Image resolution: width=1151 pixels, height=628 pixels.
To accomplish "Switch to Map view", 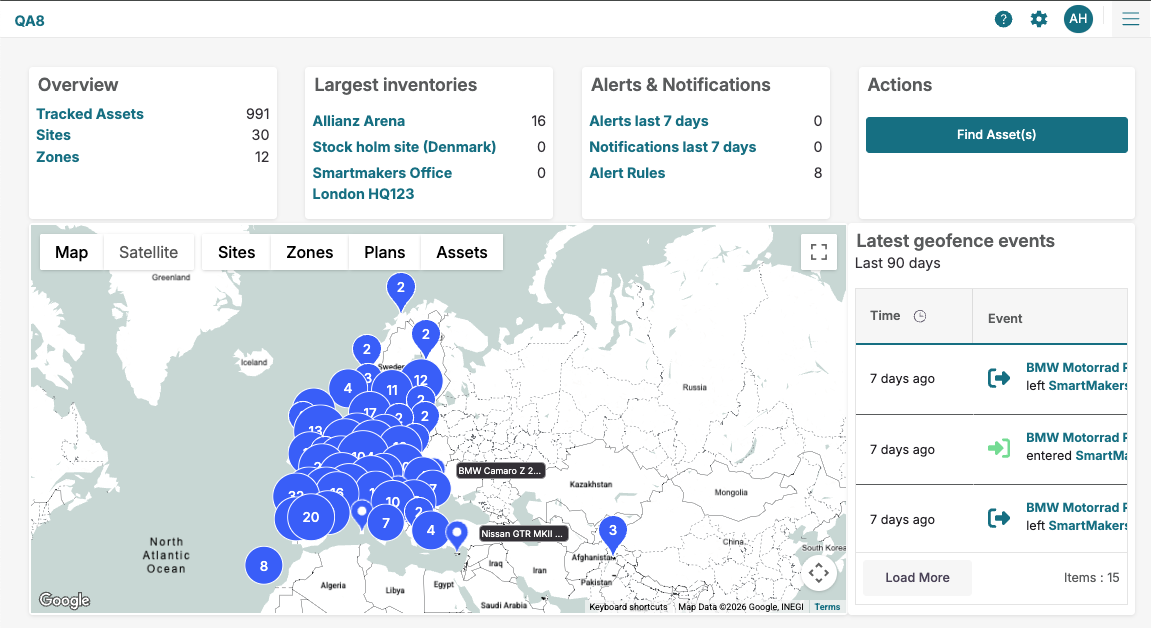I will pos(71,252).
